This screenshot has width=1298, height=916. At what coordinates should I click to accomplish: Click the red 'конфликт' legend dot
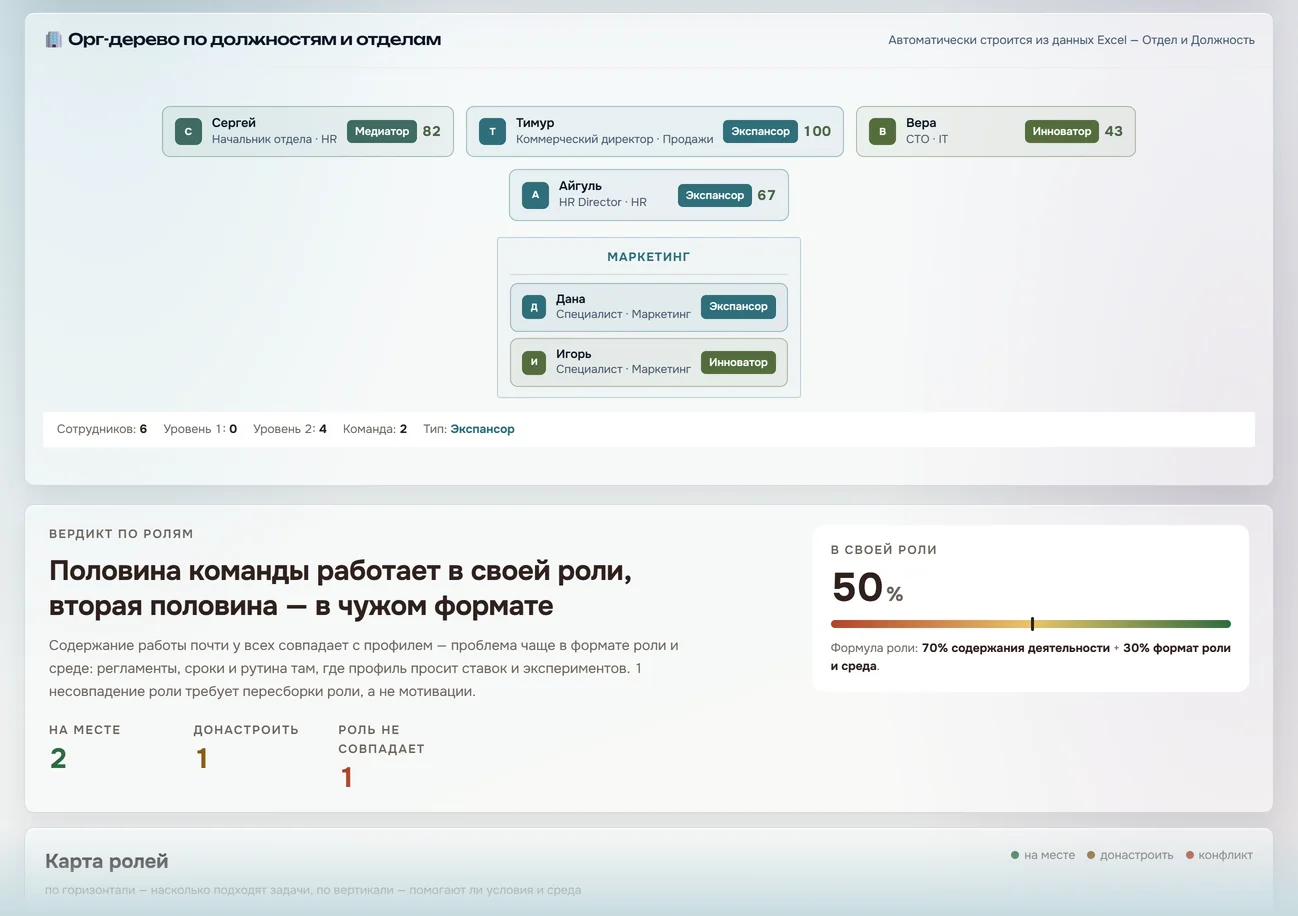[x=1189, y=855]
